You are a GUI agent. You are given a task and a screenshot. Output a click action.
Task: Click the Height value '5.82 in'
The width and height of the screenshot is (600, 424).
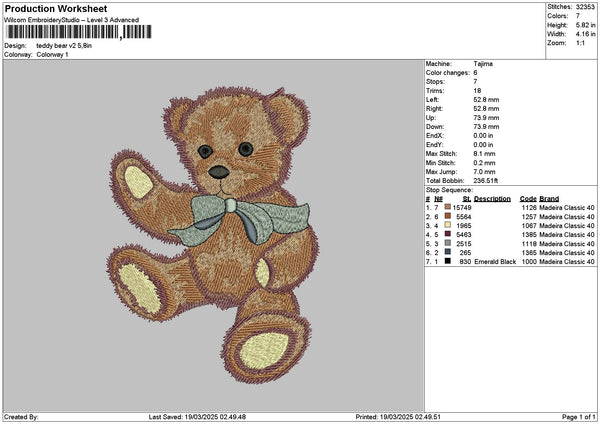point(585,25)
